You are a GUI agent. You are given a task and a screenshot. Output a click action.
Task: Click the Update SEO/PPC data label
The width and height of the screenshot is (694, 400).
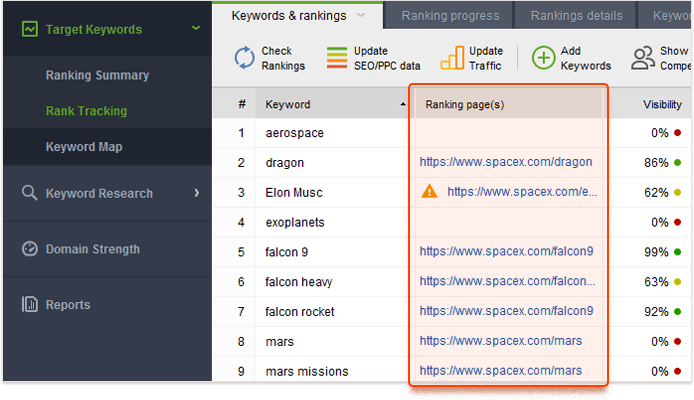point(387,58)
